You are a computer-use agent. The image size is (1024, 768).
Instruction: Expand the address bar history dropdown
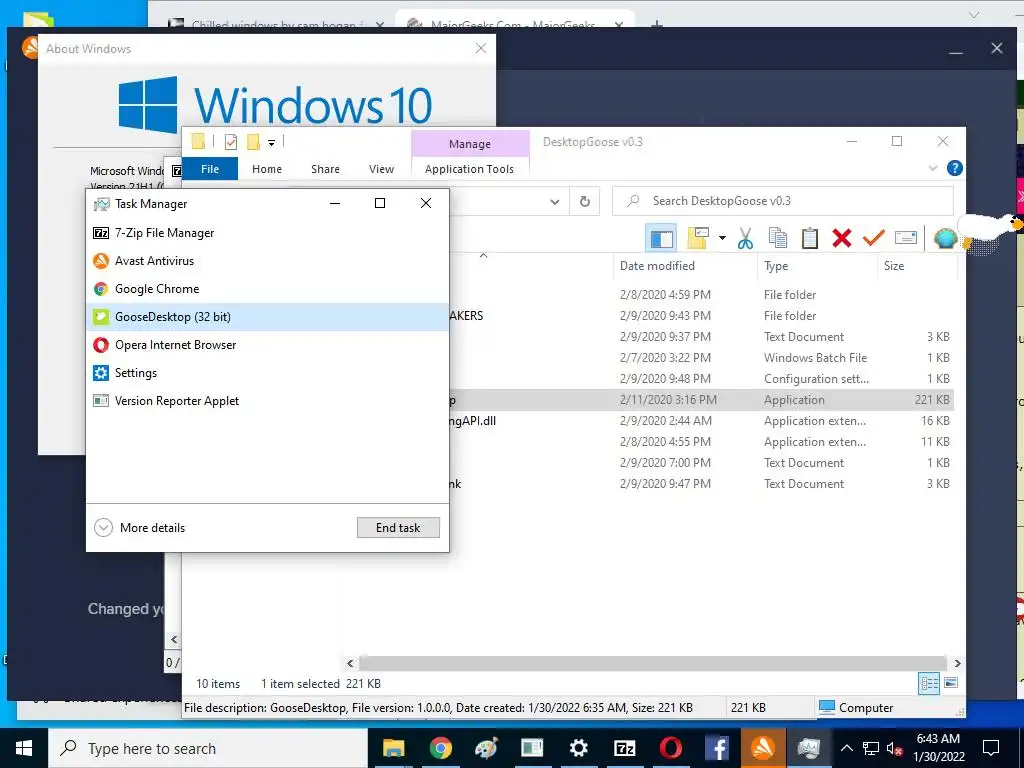pyautogui.click(x=554, y=202)
